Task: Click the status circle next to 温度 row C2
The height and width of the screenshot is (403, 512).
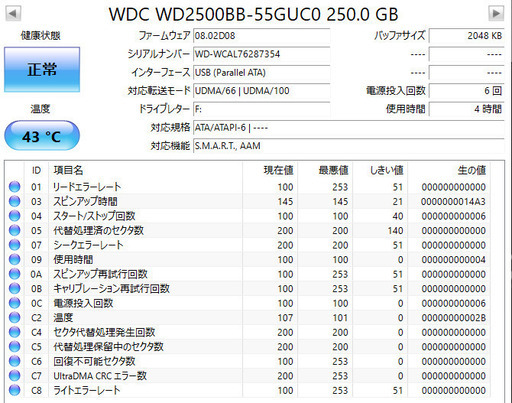Action: click(x=14, y=318)
